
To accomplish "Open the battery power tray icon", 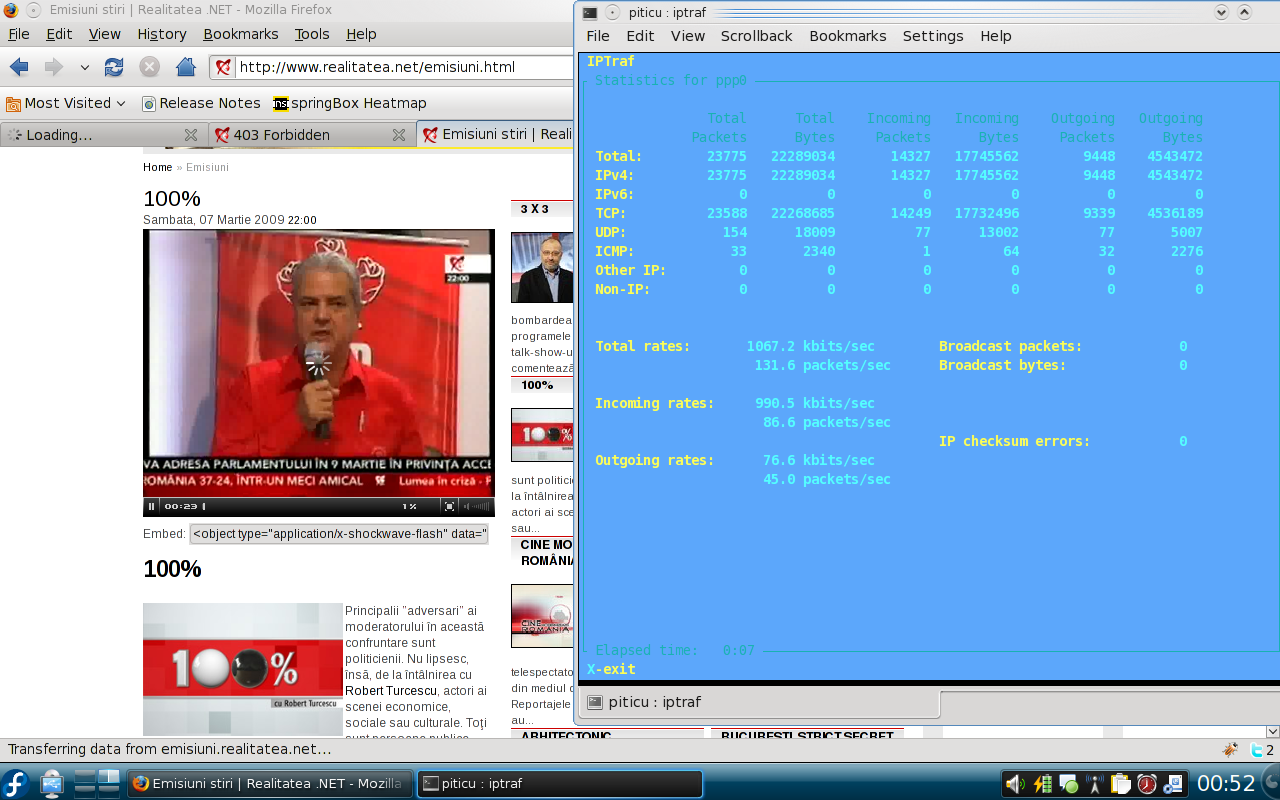I will pos(1042,784).
